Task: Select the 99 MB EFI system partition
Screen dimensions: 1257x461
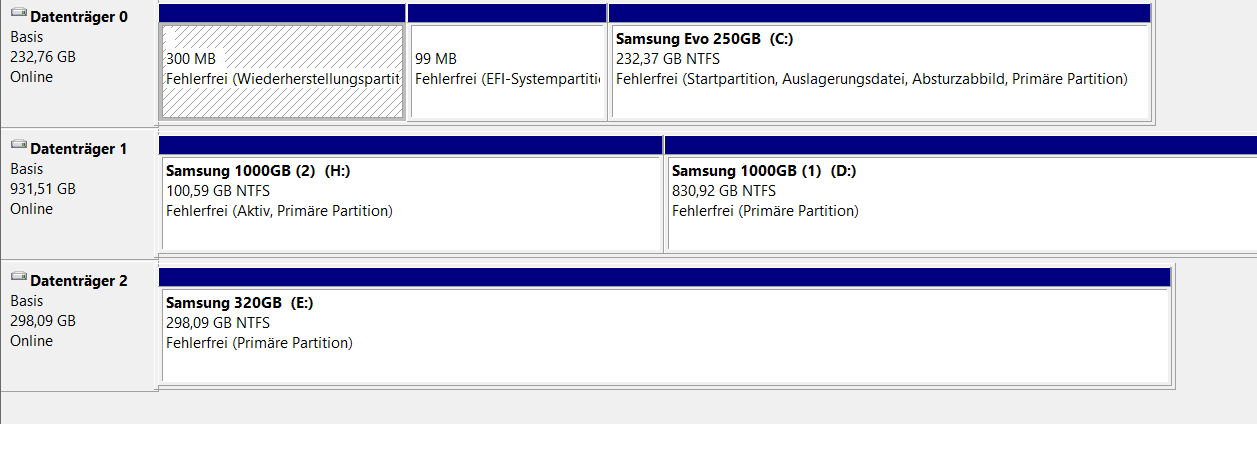Action: [508, 72]
